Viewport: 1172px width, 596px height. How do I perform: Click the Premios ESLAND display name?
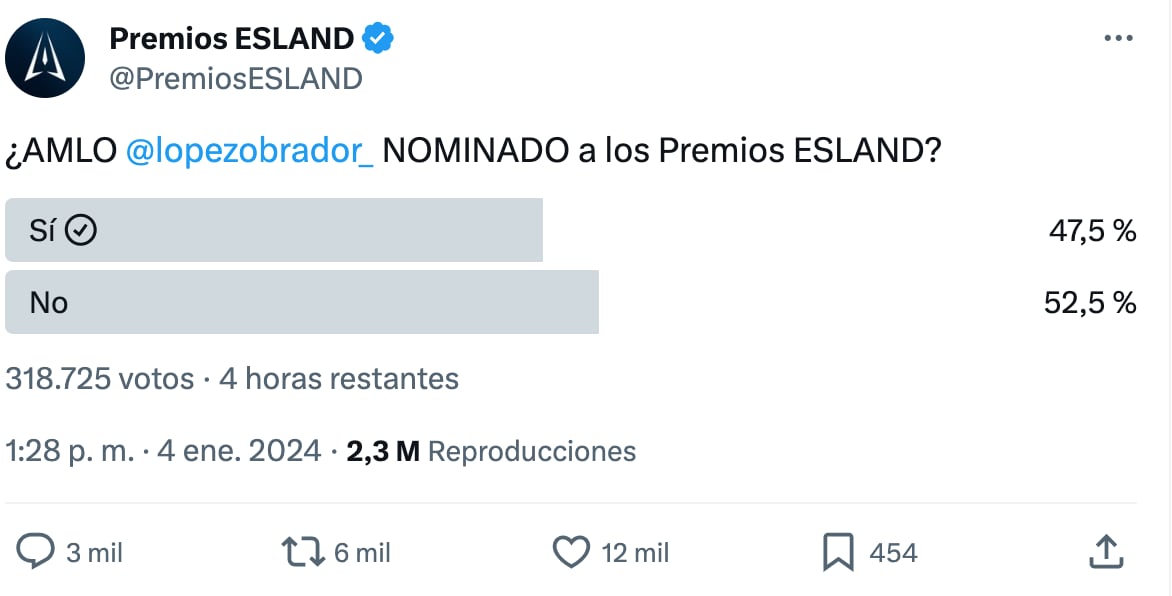pyautogui.click(x=231, y=39)
